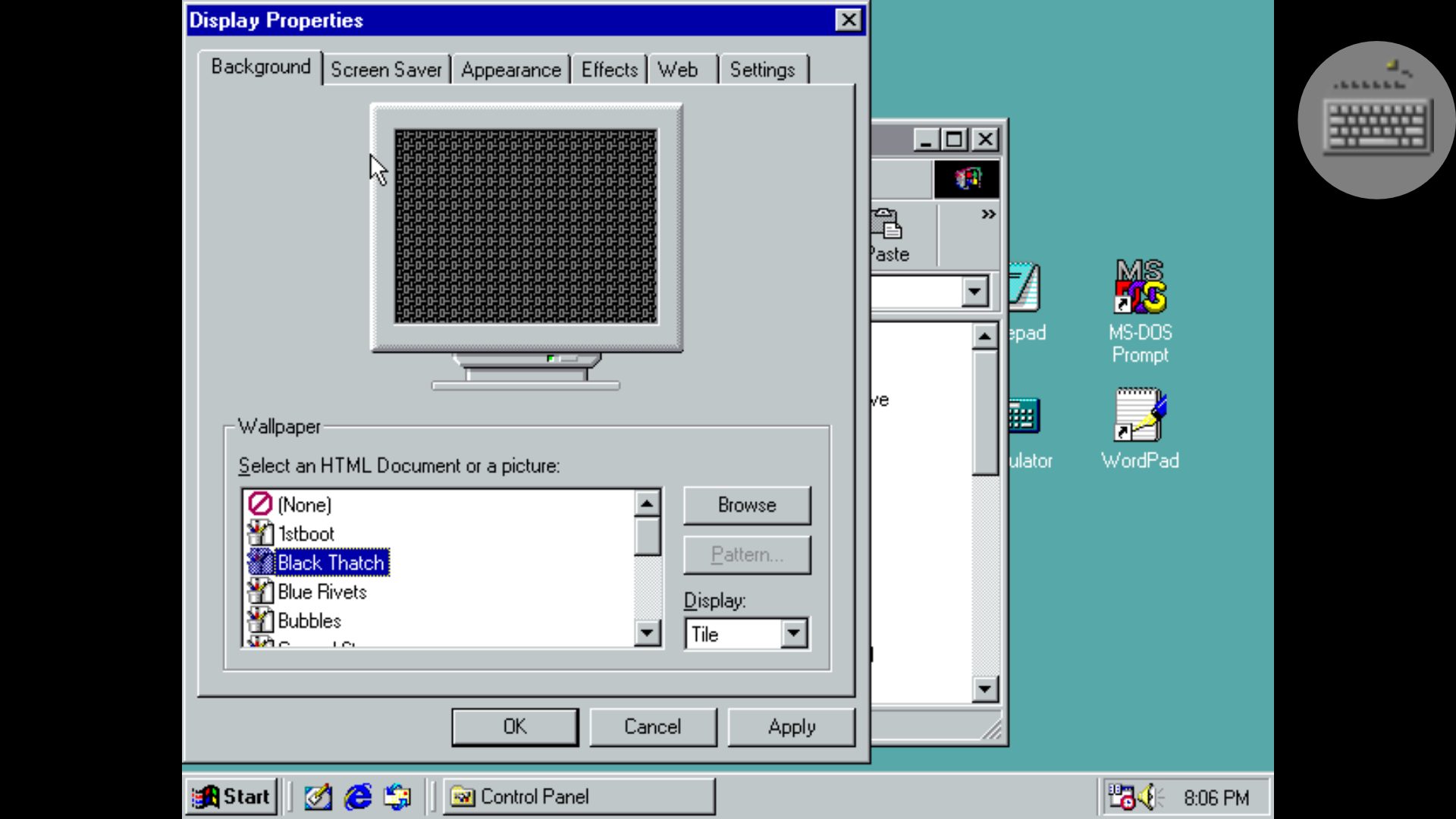The width and height of the screenshot is (1456, 819).
Task: Click the Start button in taskbar
Action: click(x=232, y=796)
